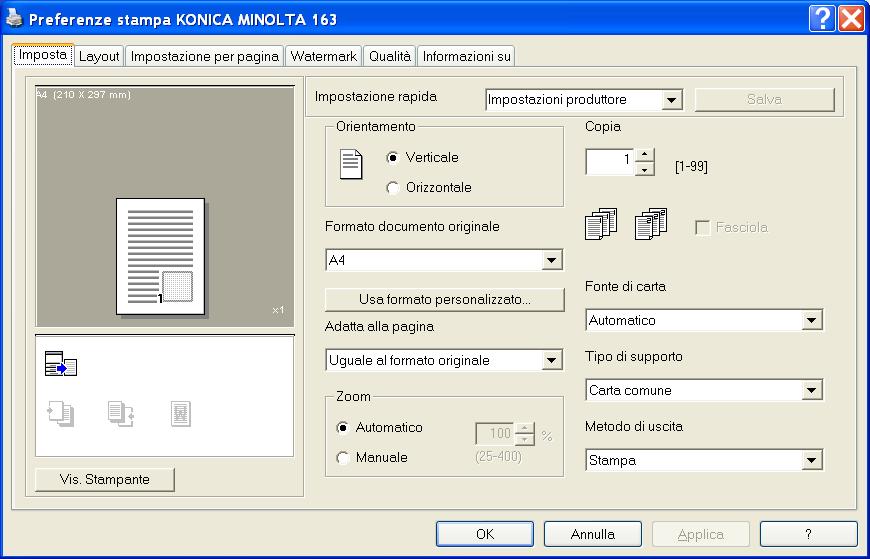870x559 pixels.
Task: Click the blue-arrow document icon in status panel
Action: pyautogui.click(x=60, y=364)
